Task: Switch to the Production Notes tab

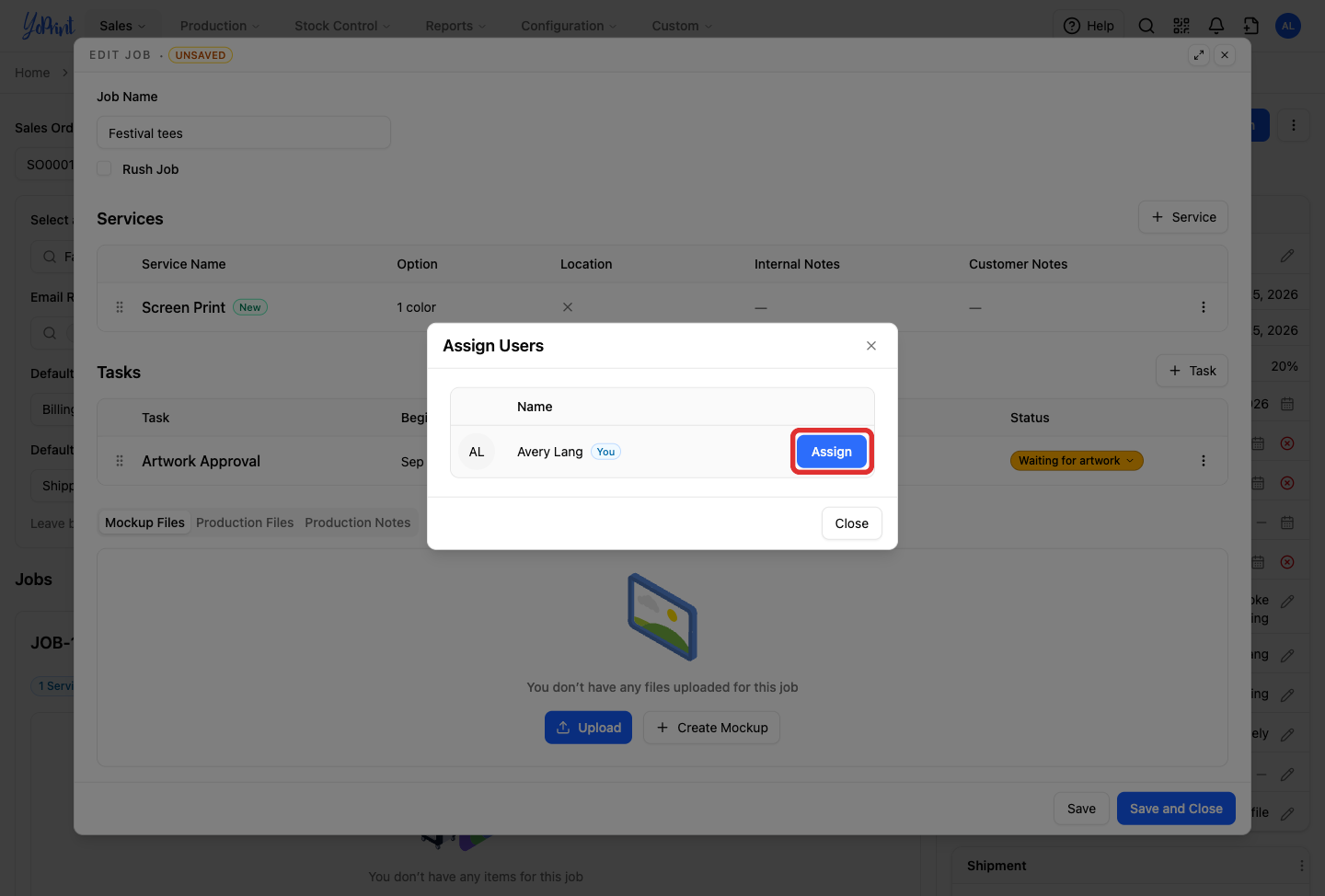Action: tap(358, 523)
